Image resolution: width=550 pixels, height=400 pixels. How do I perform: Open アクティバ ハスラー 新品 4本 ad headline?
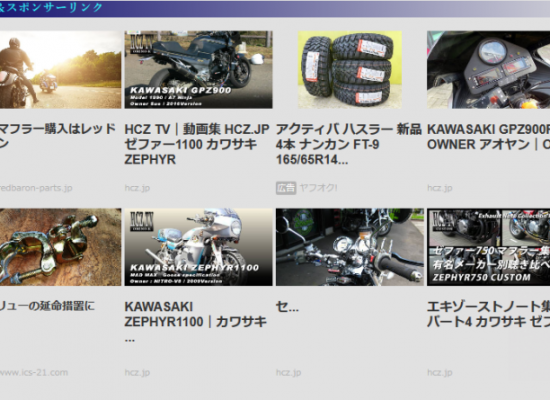(x=348, y=144)
